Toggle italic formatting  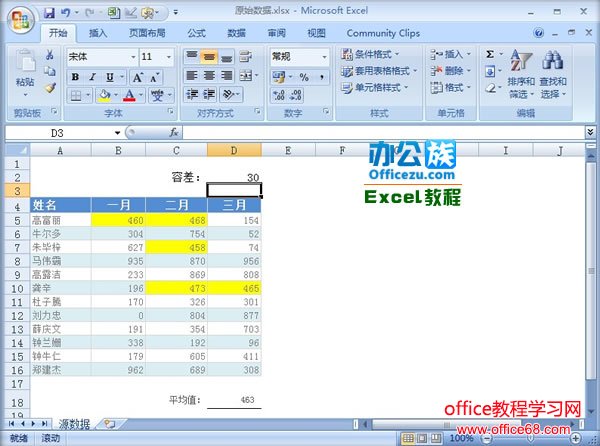pos(92,78)
